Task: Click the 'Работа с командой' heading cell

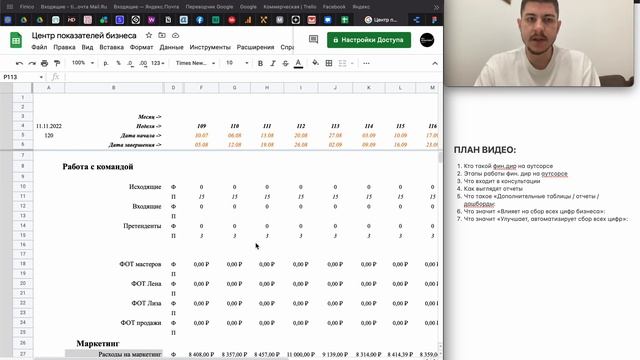Action: coord(98,167)
